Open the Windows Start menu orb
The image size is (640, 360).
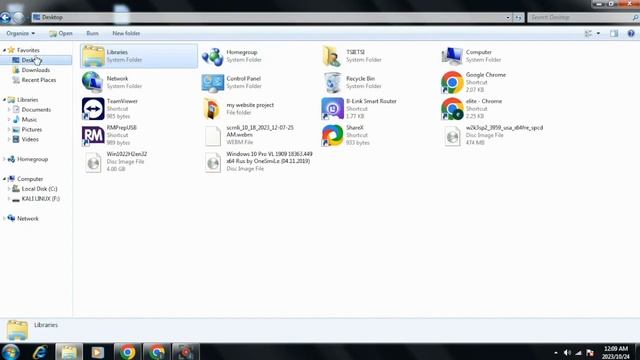tap(10, 351)
